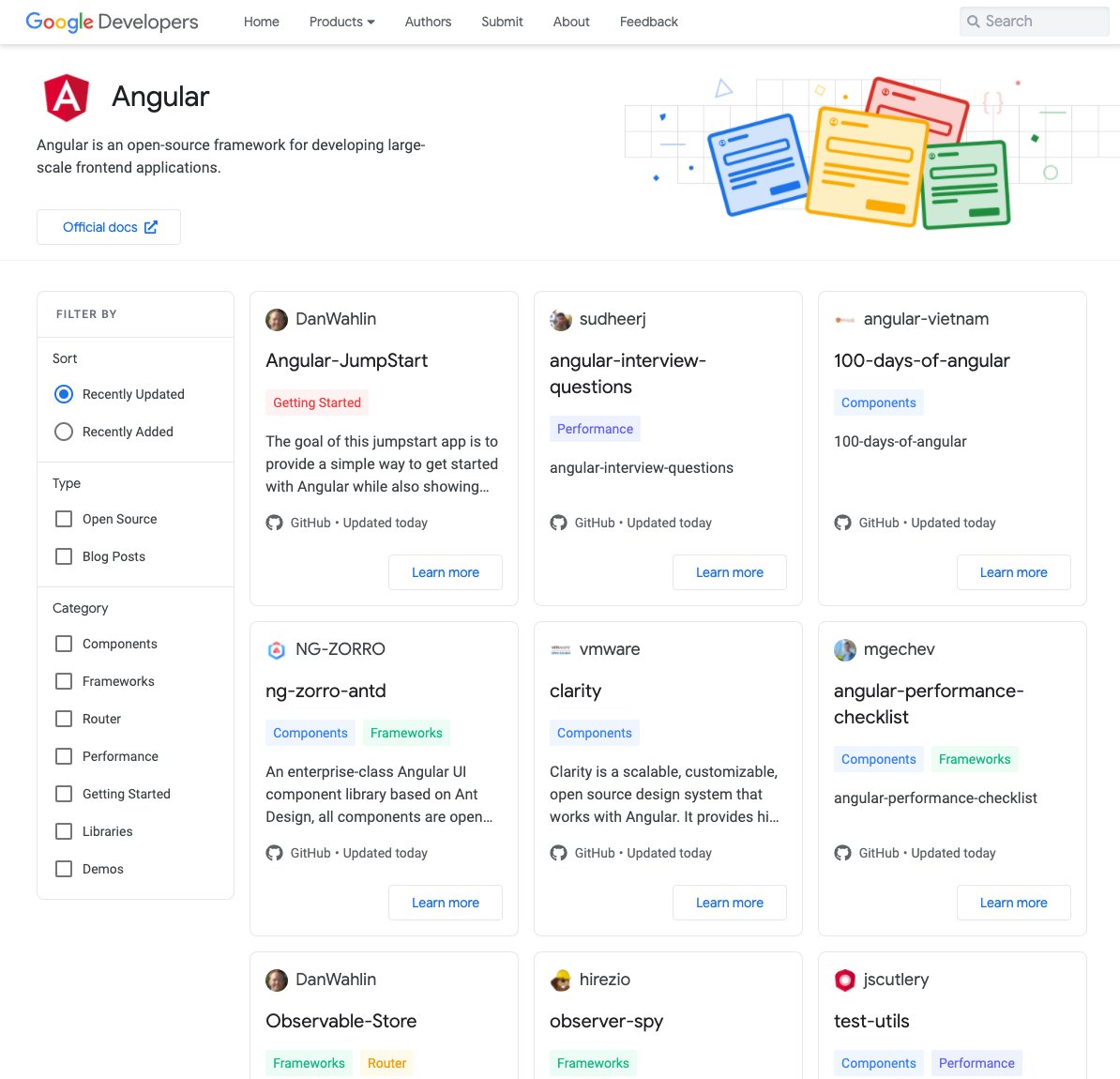Click the Angular logo at the page top
This screenshot has height=1079, width=1120.
coord(66,97)
